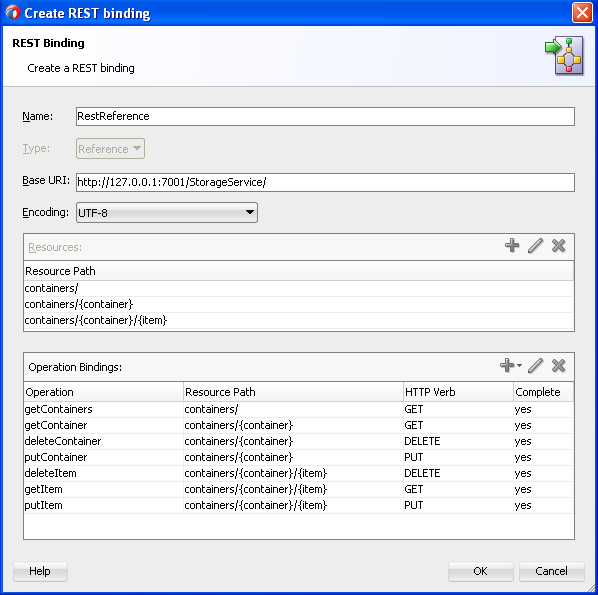Delete resource with X icon in Resources
Screen dimensions: 598x595
(x=558, y=246)
